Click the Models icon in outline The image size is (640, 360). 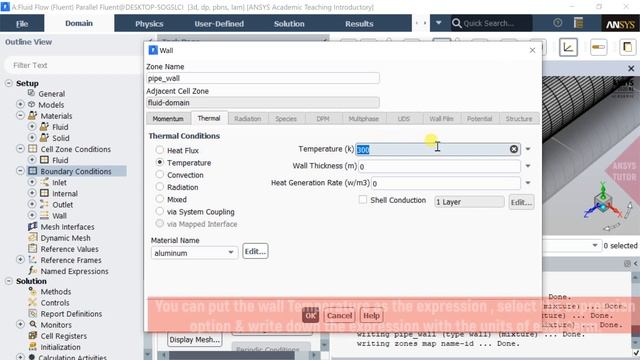pyautogui.click(x=31, y=104)
